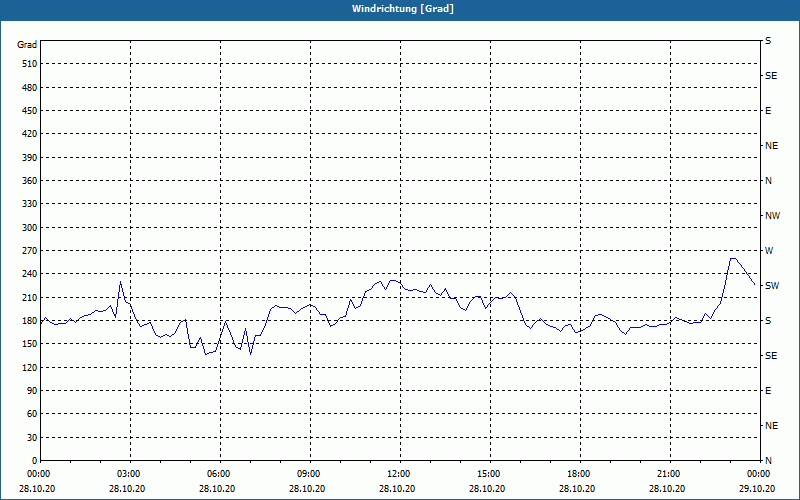
Task: Click the 29.10.20 date label
Action: [757, 488]
